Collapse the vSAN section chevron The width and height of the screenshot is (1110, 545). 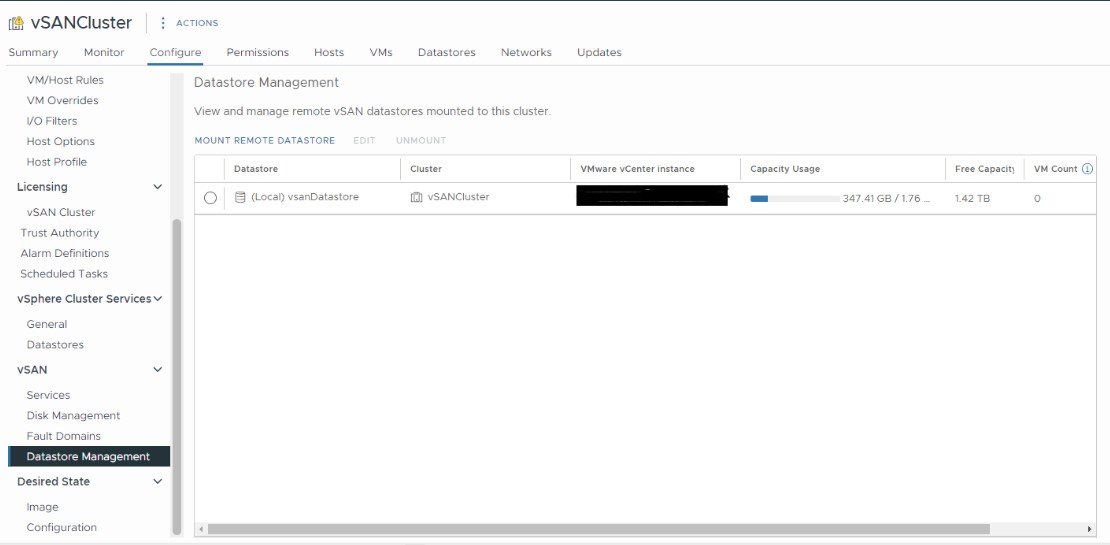point(157,370)
